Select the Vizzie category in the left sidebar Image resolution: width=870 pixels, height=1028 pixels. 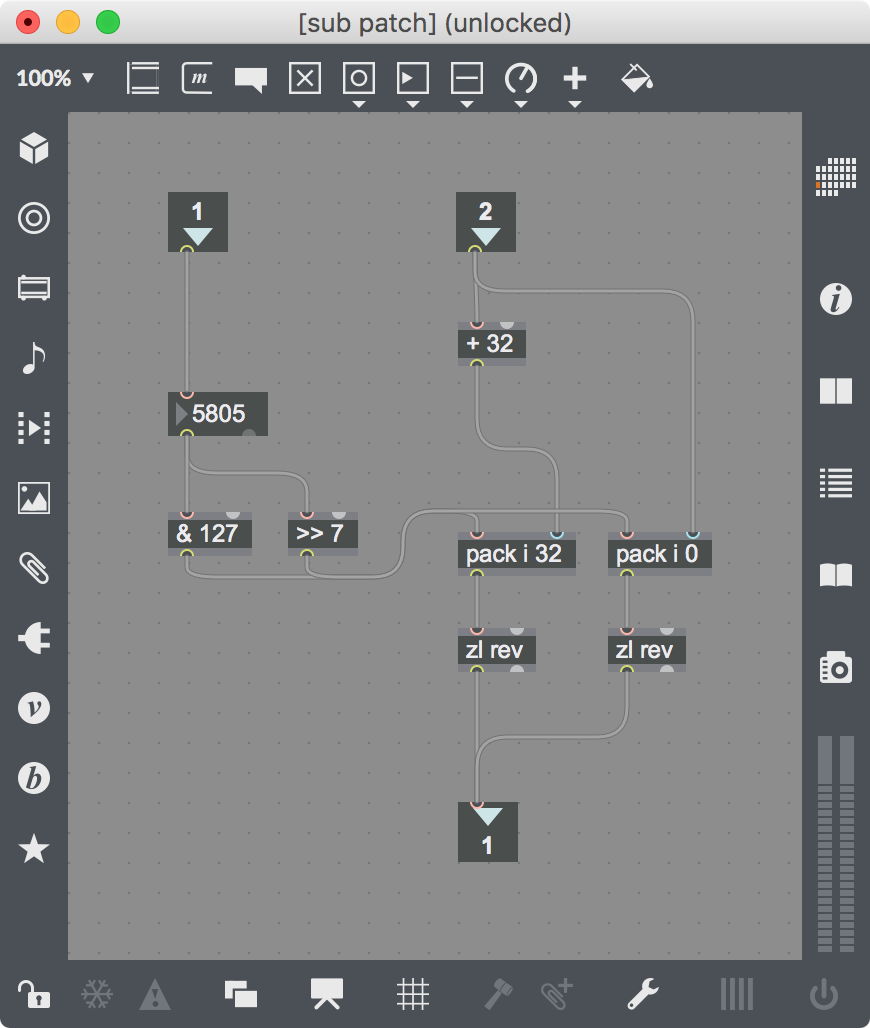33,708
